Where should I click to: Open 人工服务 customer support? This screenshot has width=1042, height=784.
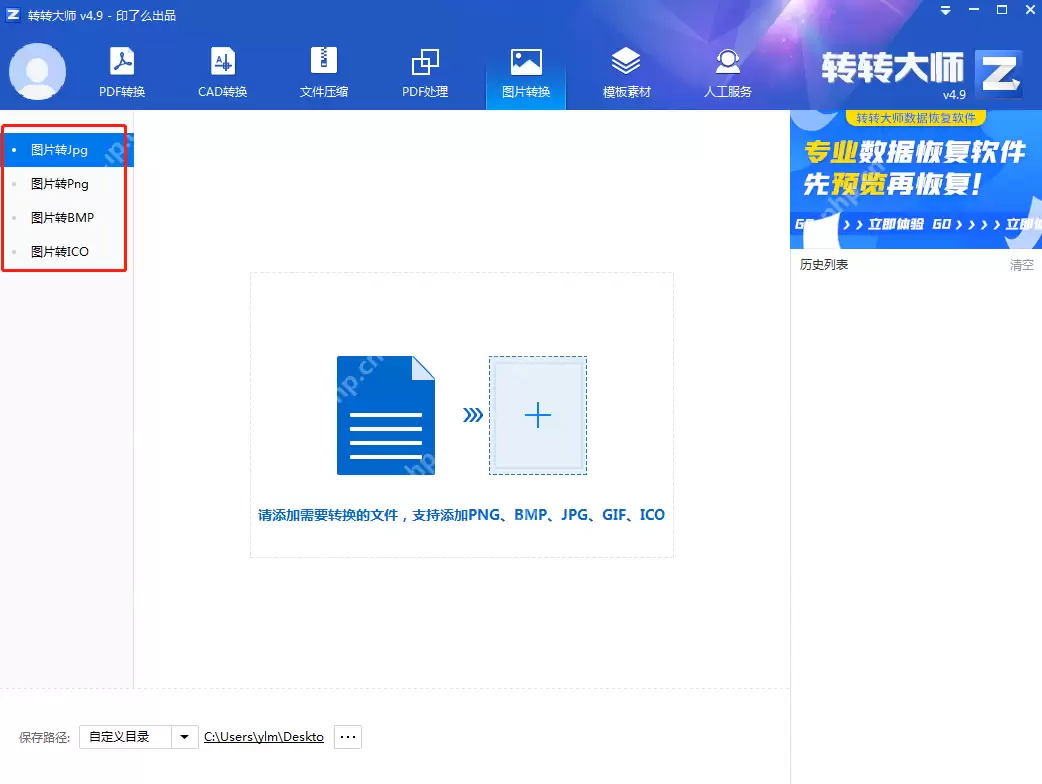pyautogui.click(x=728, y=70)
